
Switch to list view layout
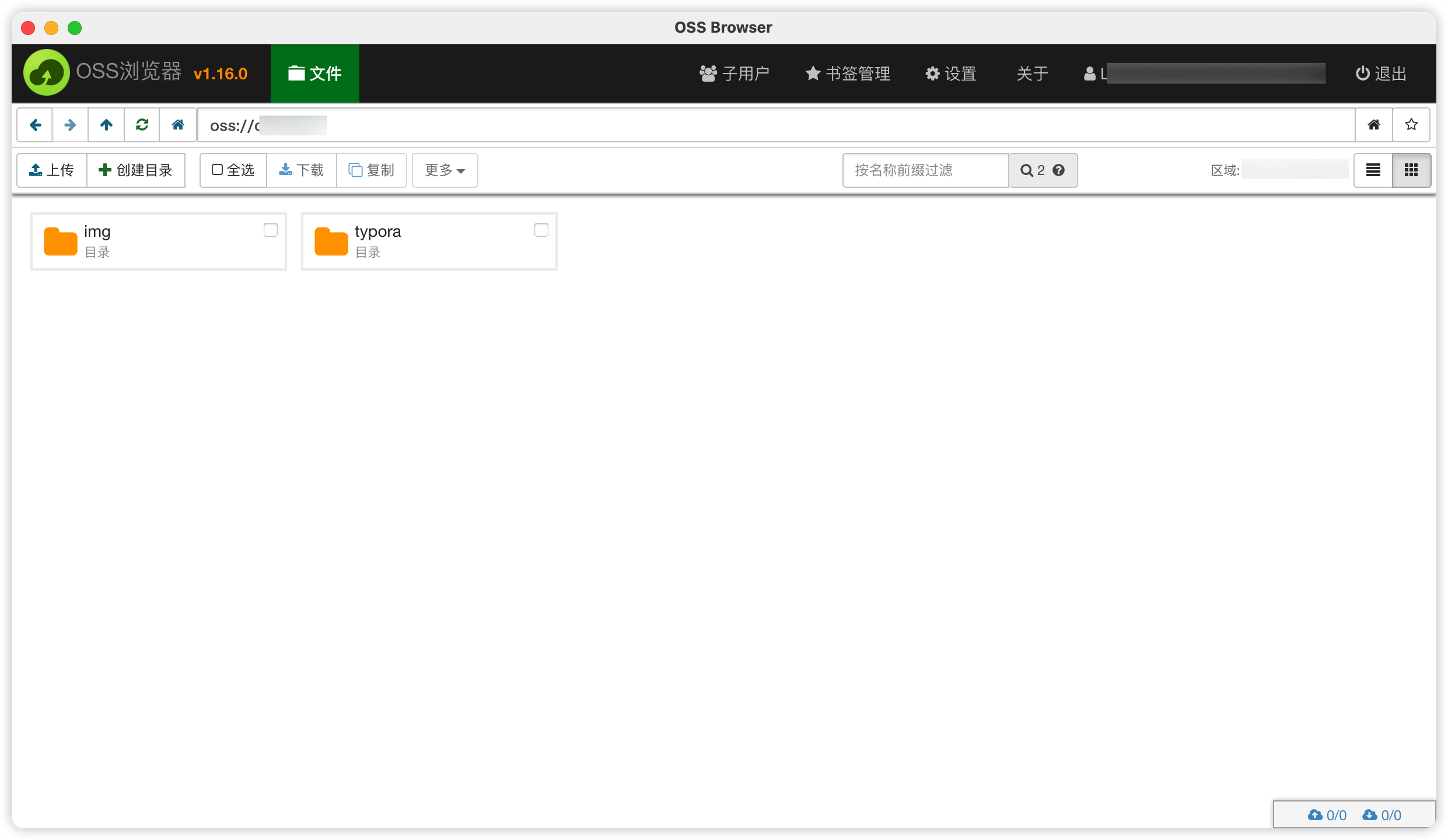click(x=1373, y=170)
